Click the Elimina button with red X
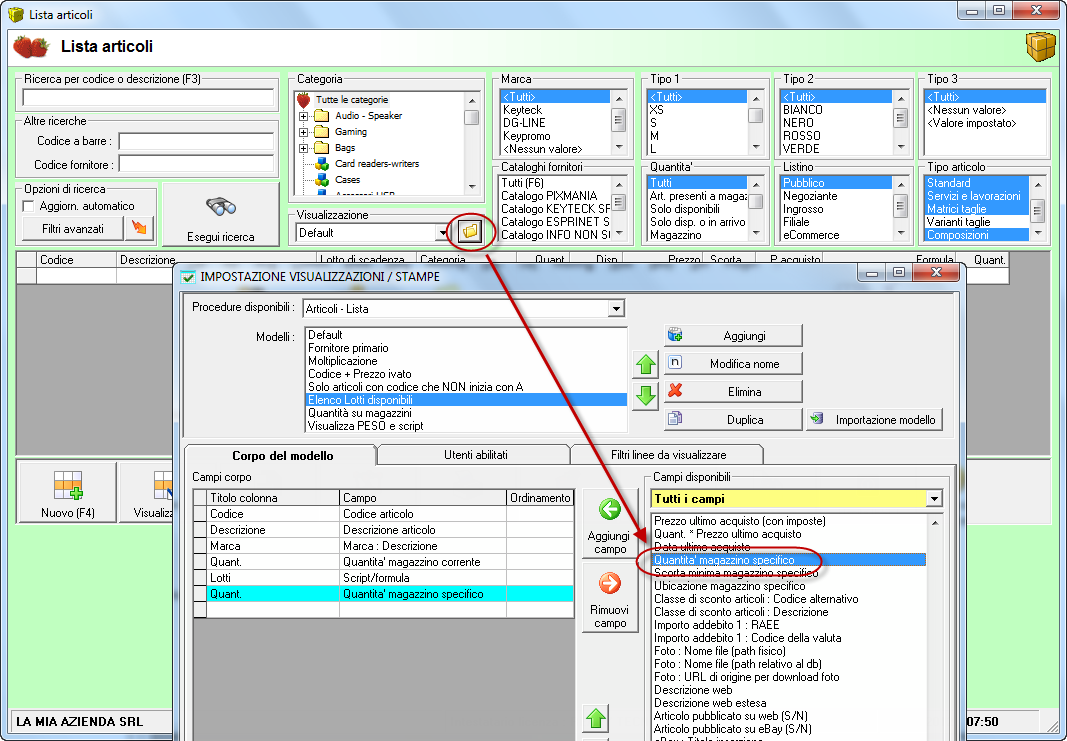This screenshot has width=1067, height=741. click(733, 391)
